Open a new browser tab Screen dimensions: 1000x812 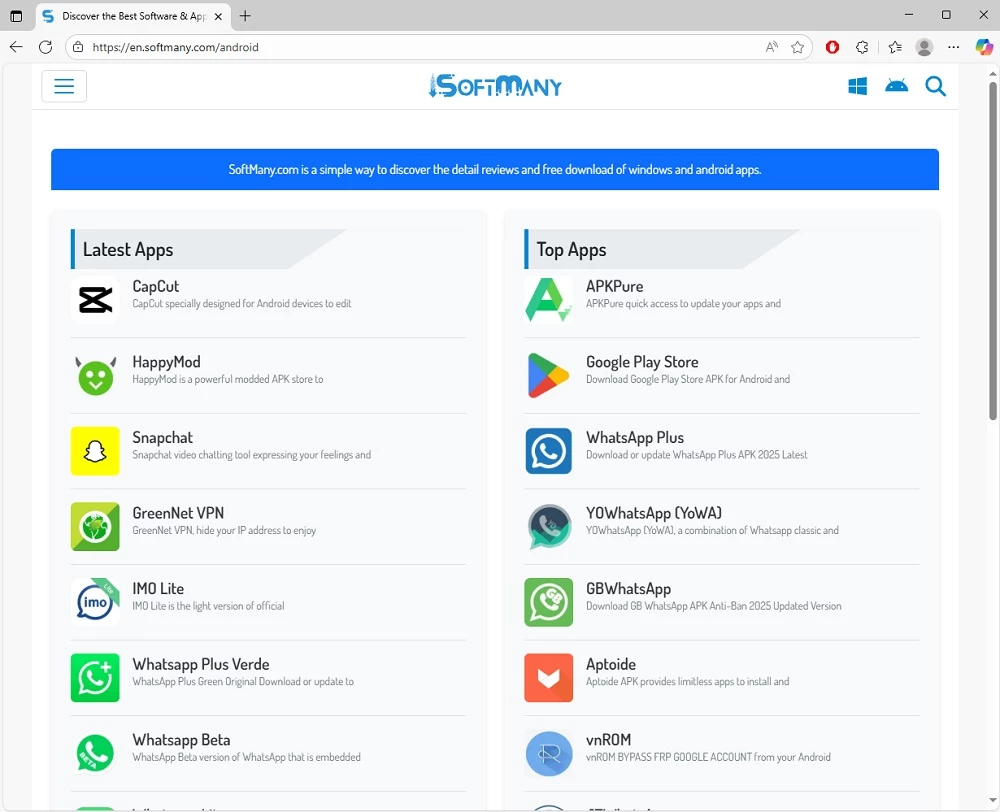[245, 16]
